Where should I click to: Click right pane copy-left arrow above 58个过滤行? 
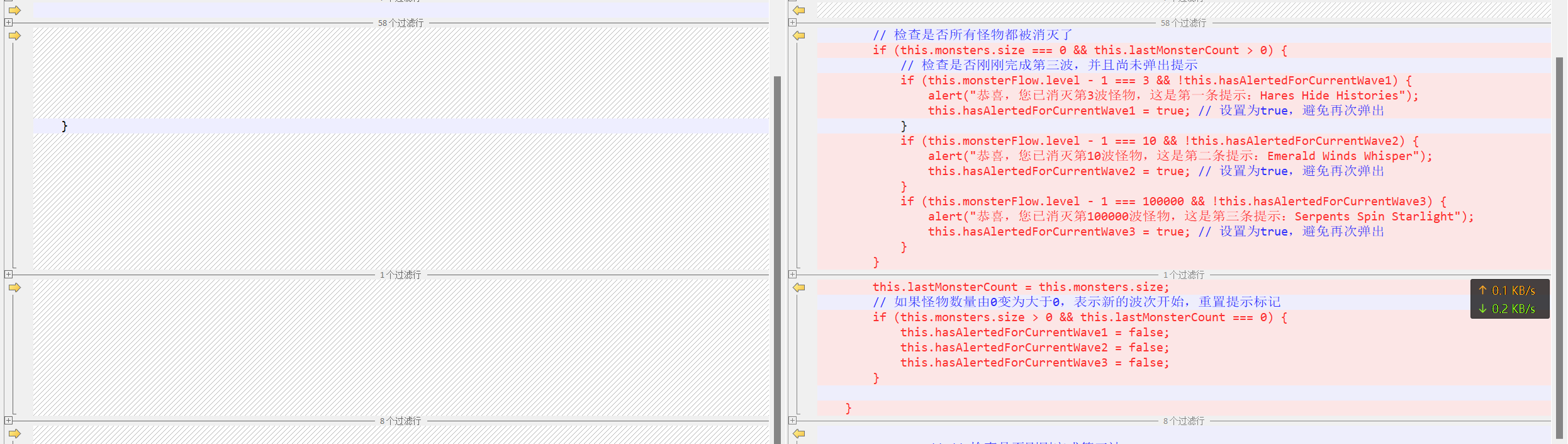tap(798, 10)
